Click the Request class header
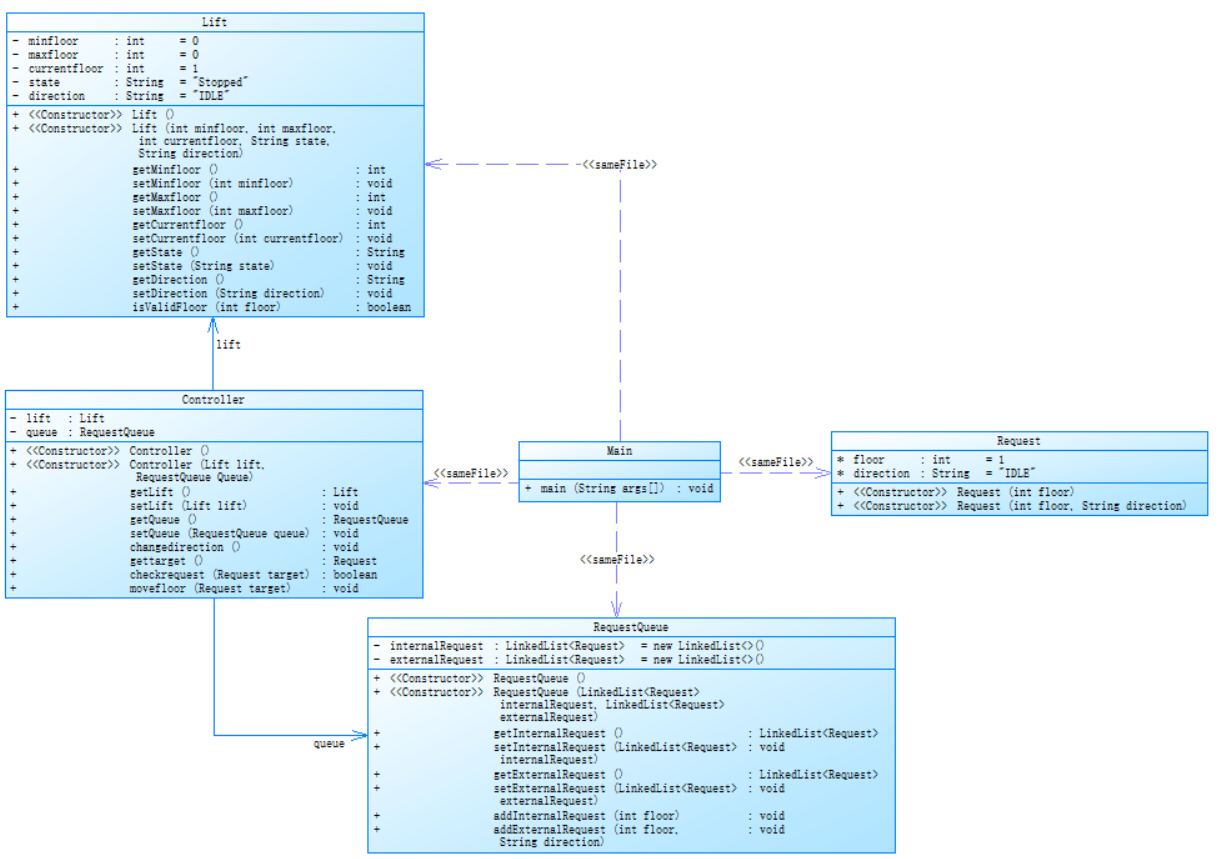The width and height of the screenshot is (1228, 859). [1018, 440]
